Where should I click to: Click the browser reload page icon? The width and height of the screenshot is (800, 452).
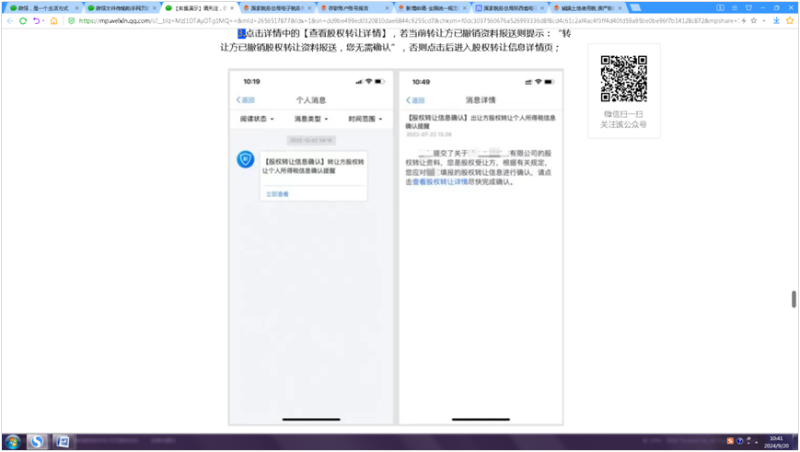pos(23,20)
